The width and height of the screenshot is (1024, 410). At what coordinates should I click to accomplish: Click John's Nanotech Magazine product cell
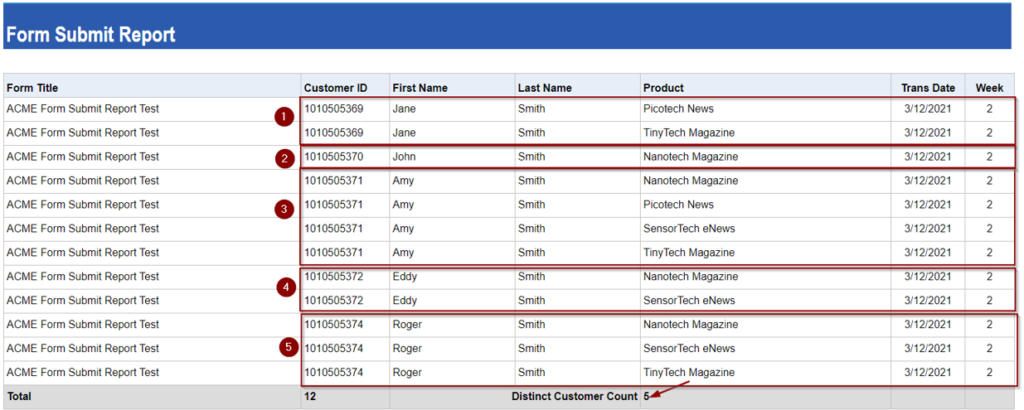[690, 157]
